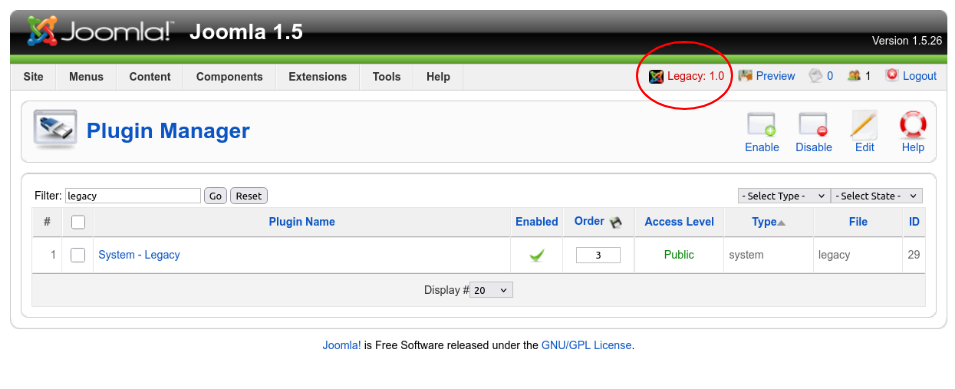Viewport: 955px width, 389px height.
Task: Sort by File column header
Action: (x=858, y=222)
